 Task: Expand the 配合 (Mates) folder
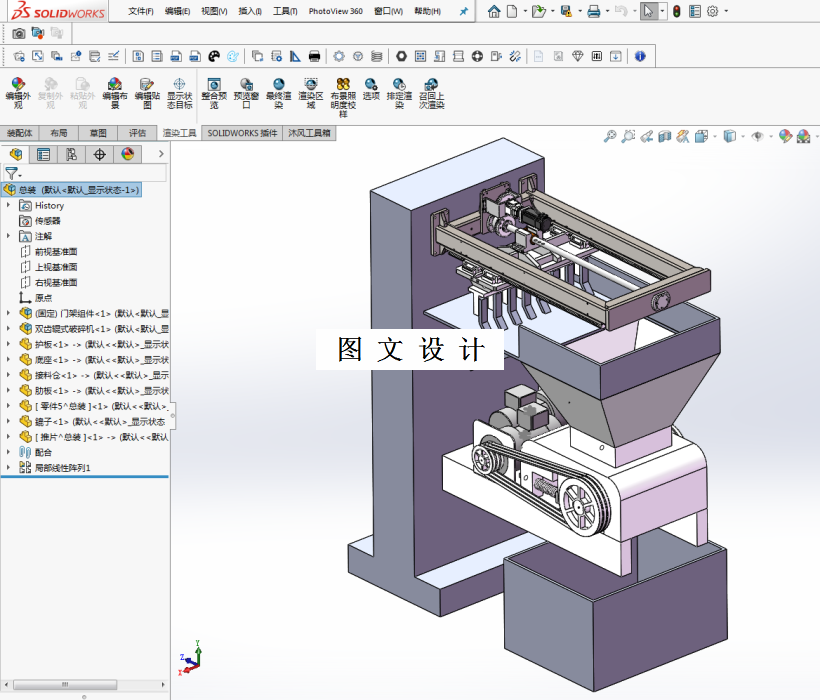coord(9,452)
